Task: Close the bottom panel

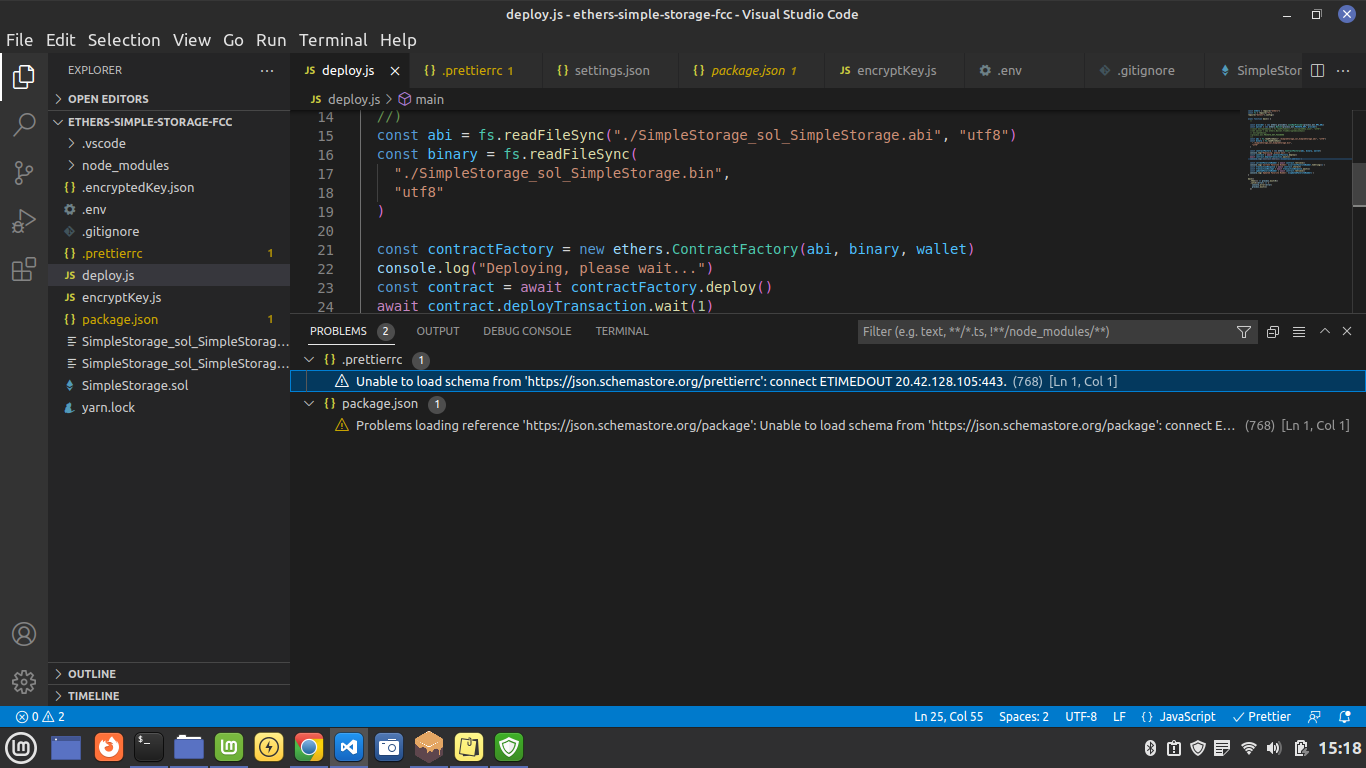Action: pos(1347,331)
